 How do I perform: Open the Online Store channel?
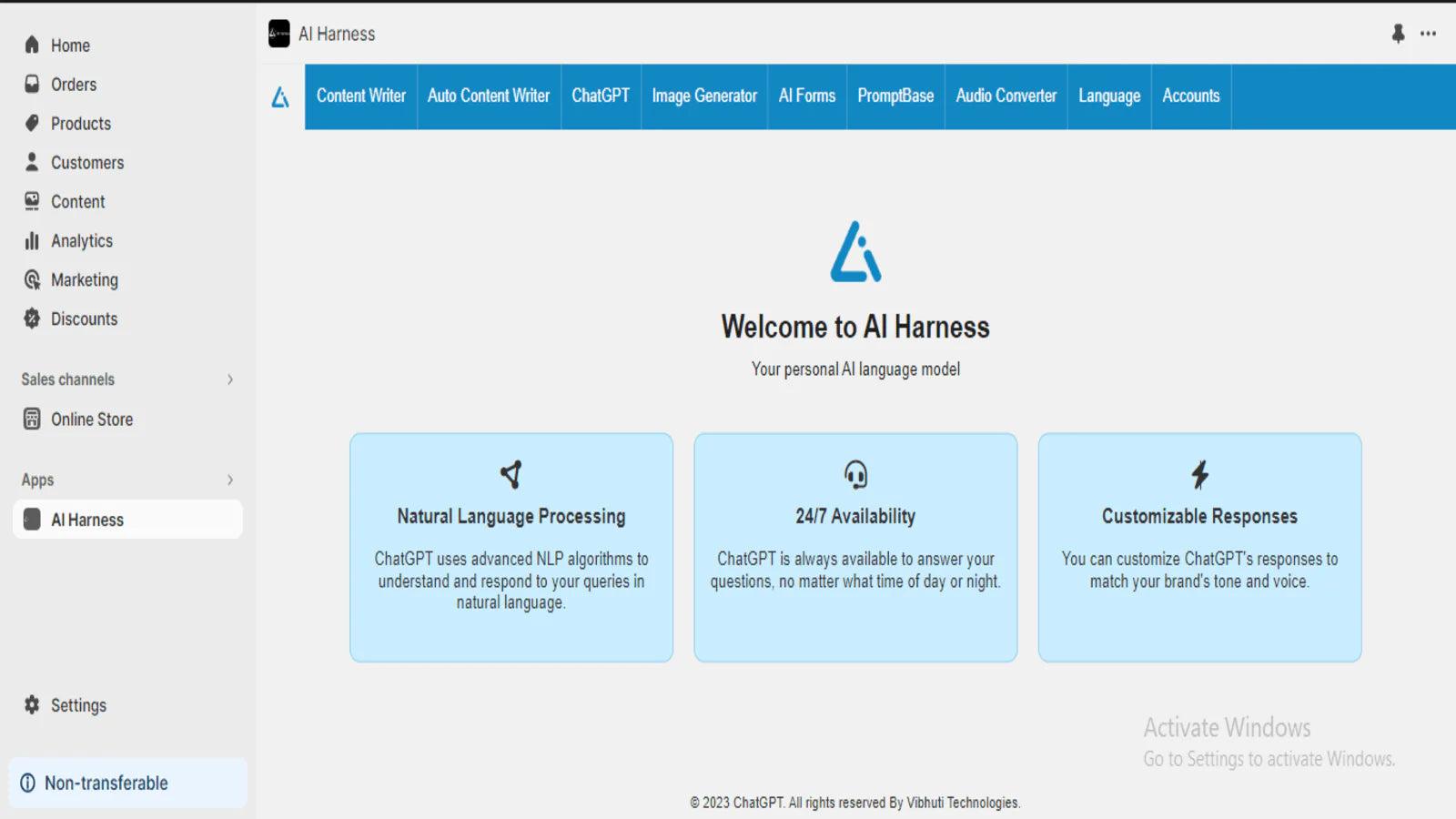click(x=91, y=419)
